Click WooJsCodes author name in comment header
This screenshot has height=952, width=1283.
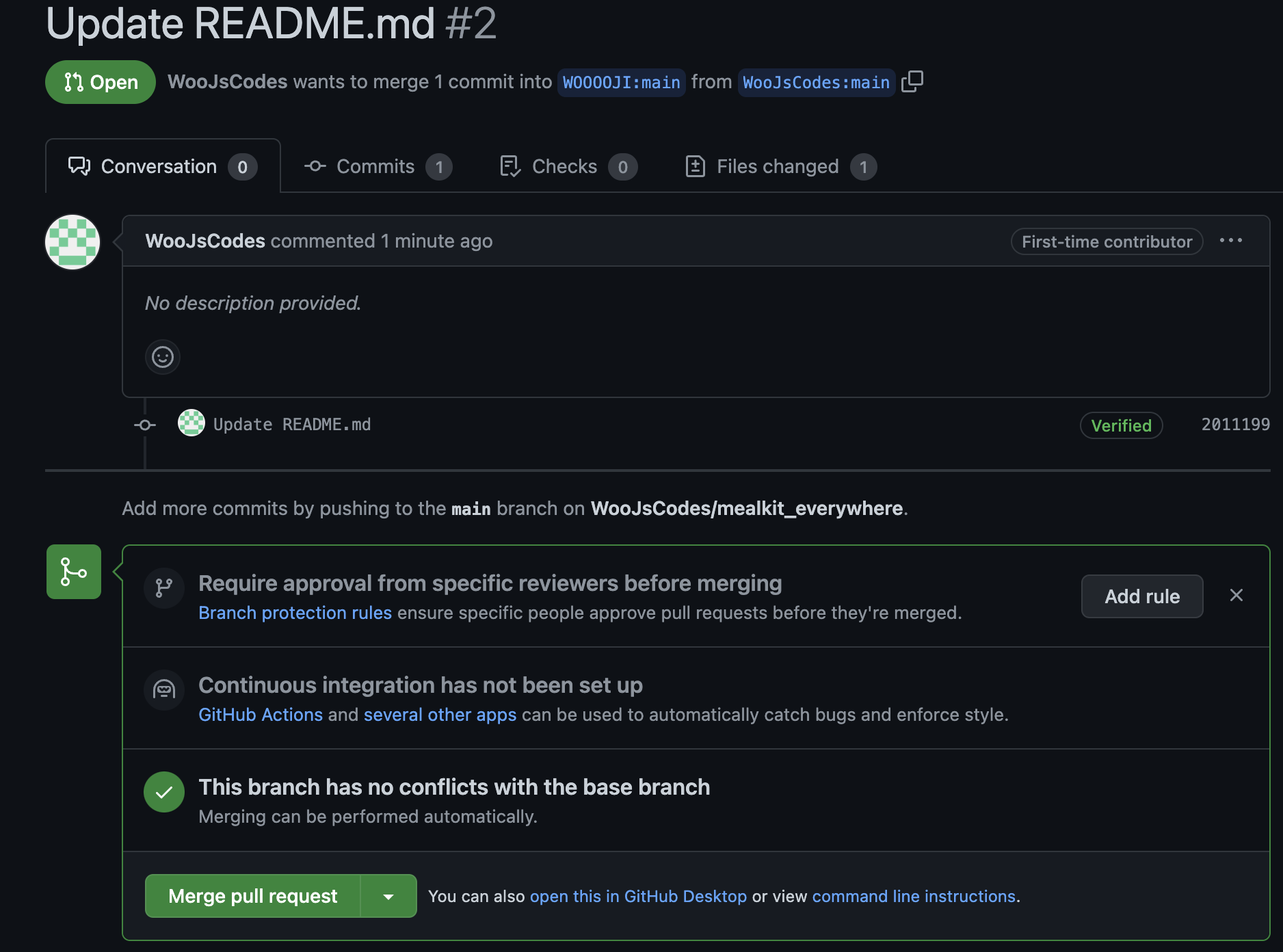coord(205,241)
